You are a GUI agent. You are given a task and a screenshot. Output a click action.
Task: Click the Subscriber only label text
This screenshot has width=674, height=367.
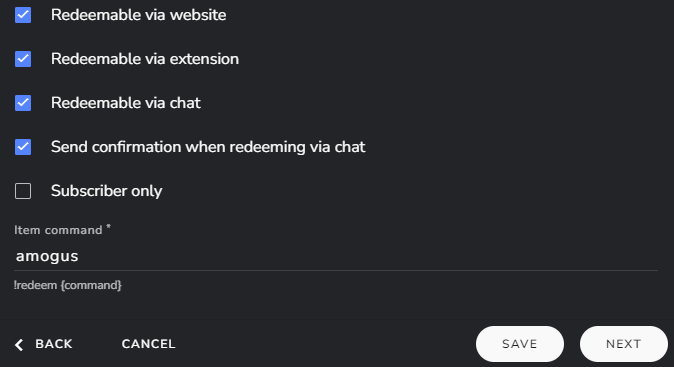click(x=107, y=191)
